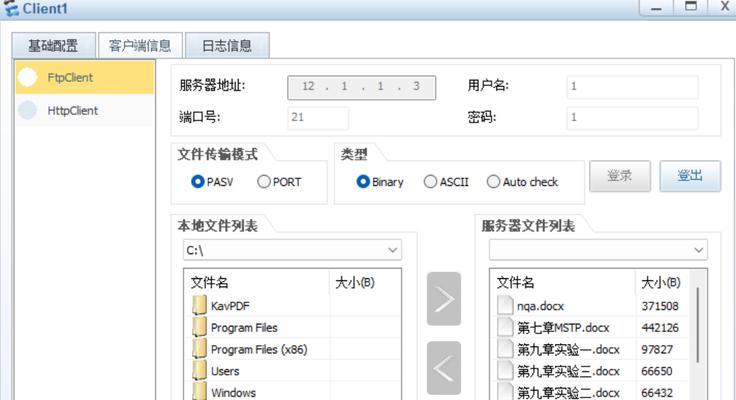Screen dimensions: 736x400
Task: Switch to the 基础配置 tab
Action: coord(54,46)
